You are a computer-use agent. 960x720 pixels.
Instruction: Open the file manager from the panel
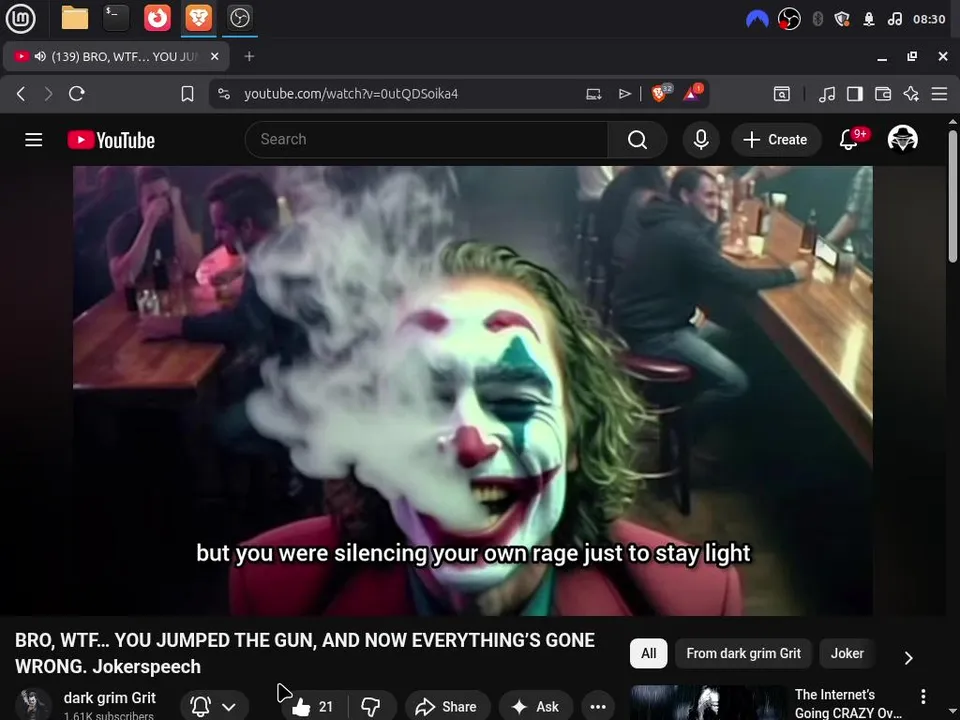coord(75,18)
